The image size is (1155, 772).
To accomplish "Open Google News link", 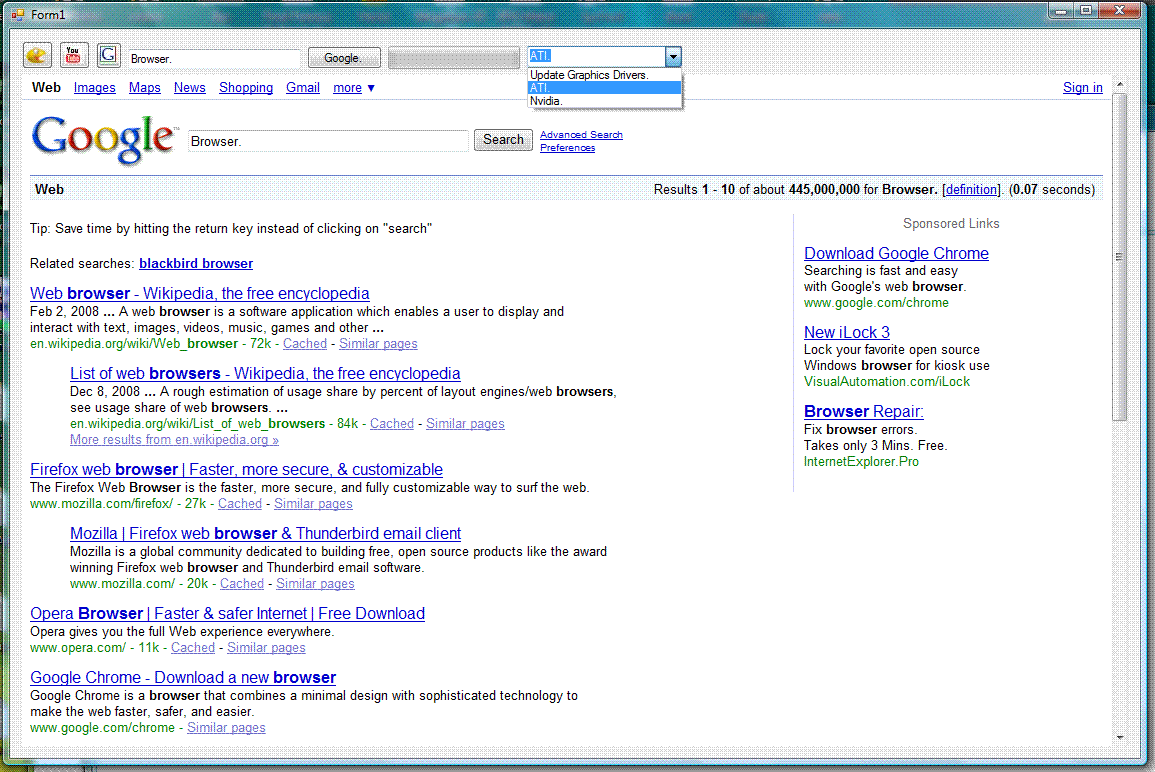I will (x=189, y=88).
